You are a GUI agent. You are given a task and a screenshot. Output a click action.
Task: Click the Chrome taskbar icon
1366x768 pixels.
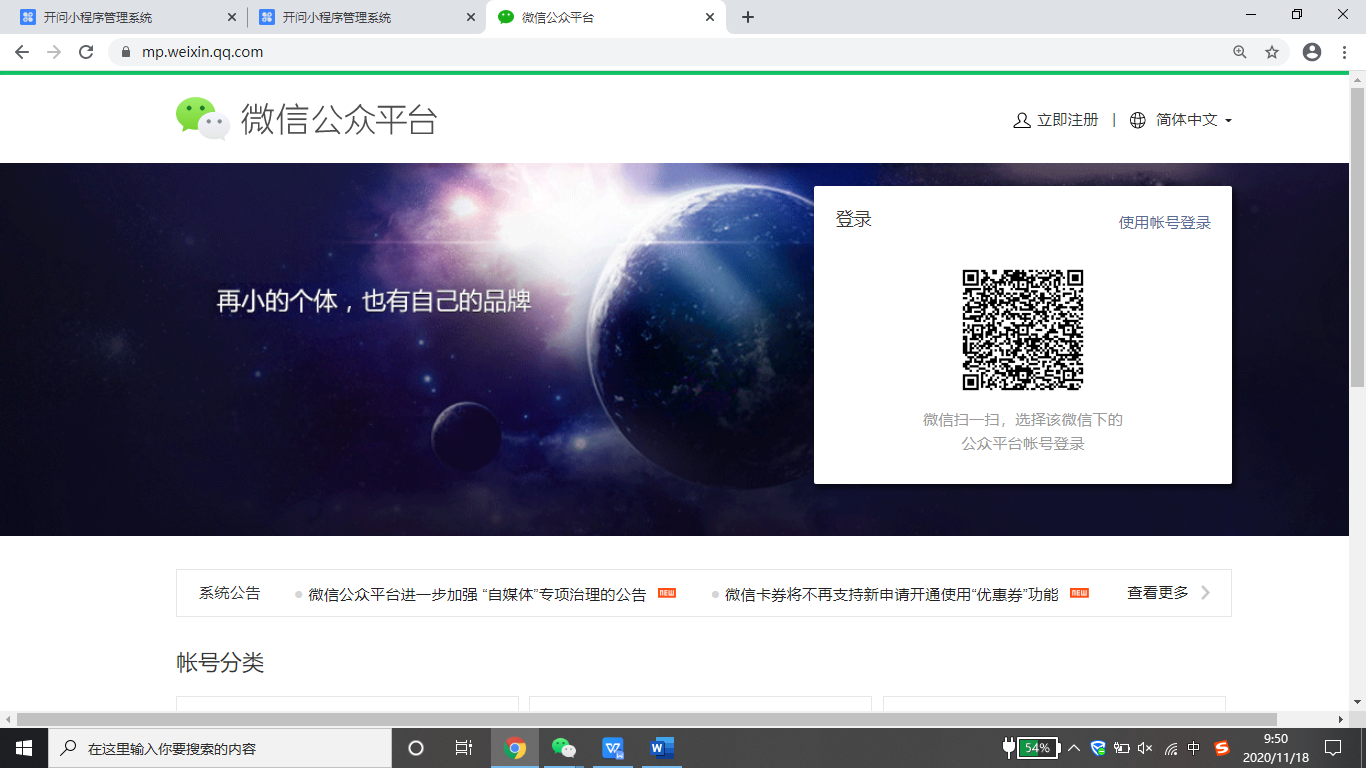515,748
